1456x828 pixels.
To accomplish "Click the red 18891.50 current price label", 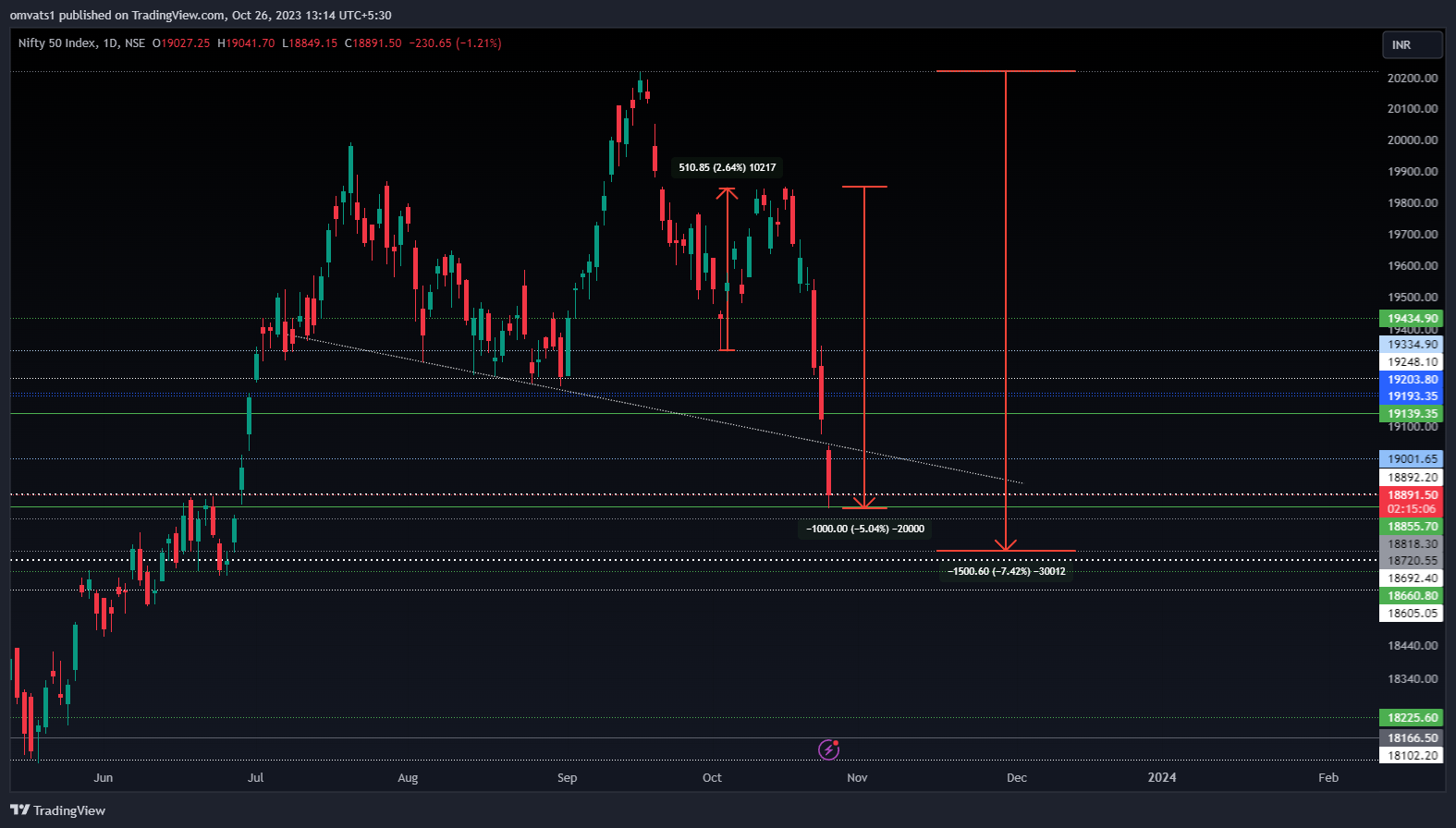I will pyautogui.click(x=1412, y=495).
